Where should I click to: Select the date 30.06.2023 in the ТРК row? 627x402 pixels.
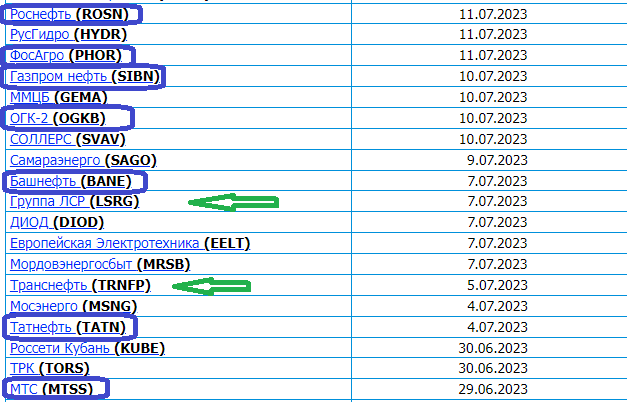(493, 368)
